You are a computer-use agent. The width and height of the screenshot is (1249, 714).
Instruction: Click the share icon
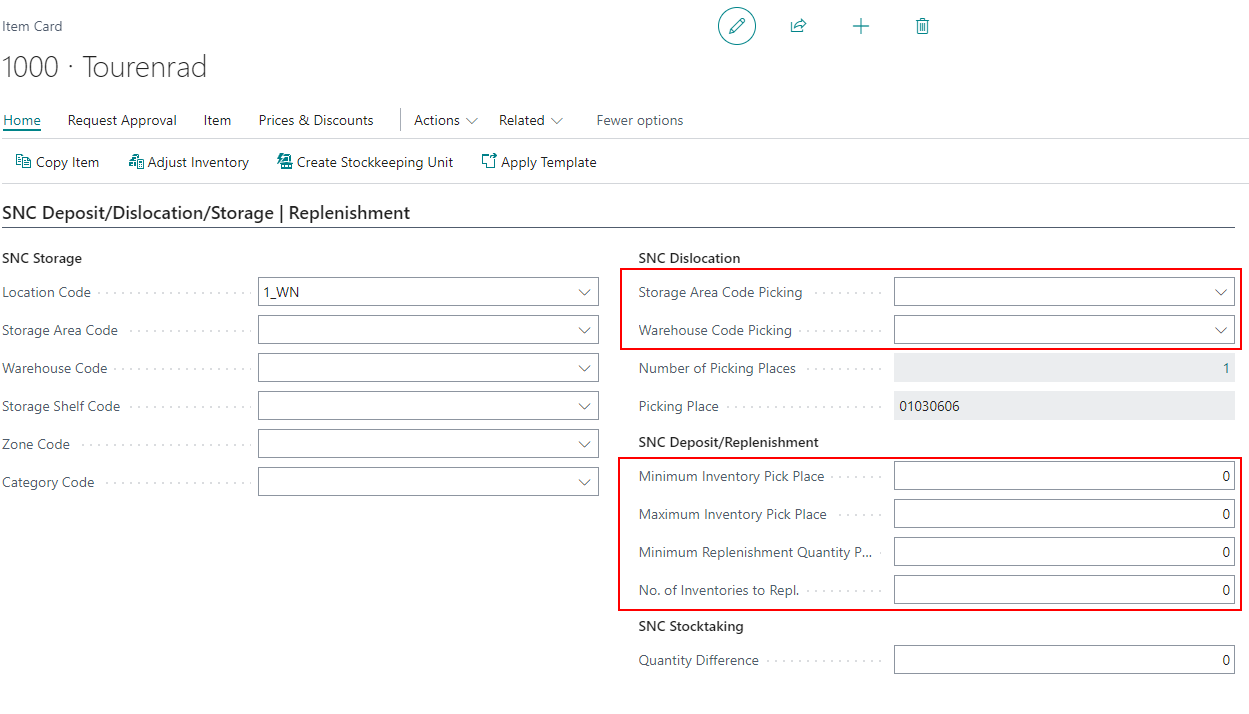coord(798,26)
